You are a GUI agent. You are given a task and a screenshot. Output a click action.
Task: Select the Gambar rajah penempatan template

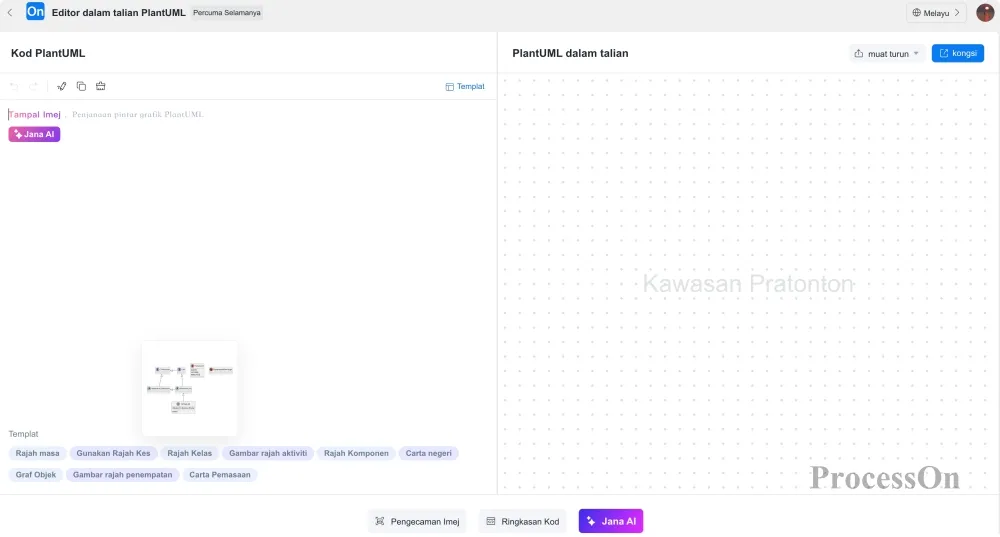pos(122,474)
